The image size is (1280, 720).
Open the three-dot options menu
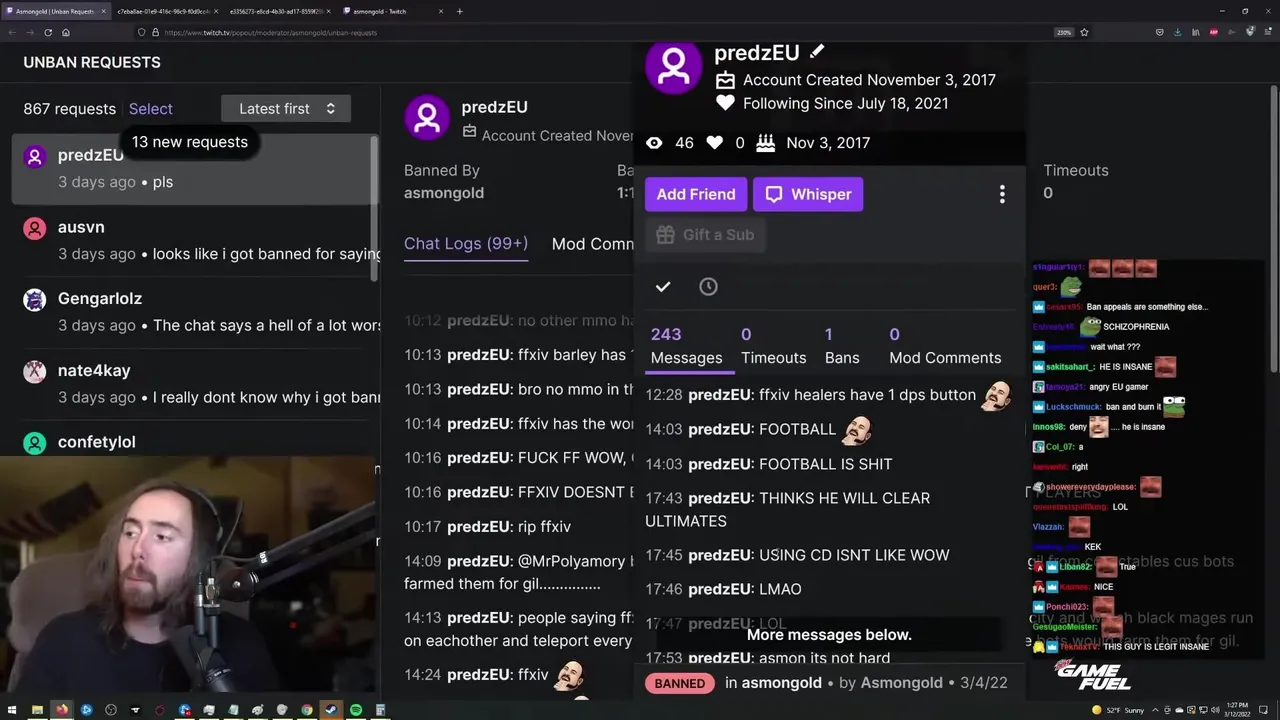pyautogui.click(x=1002, y=194)
